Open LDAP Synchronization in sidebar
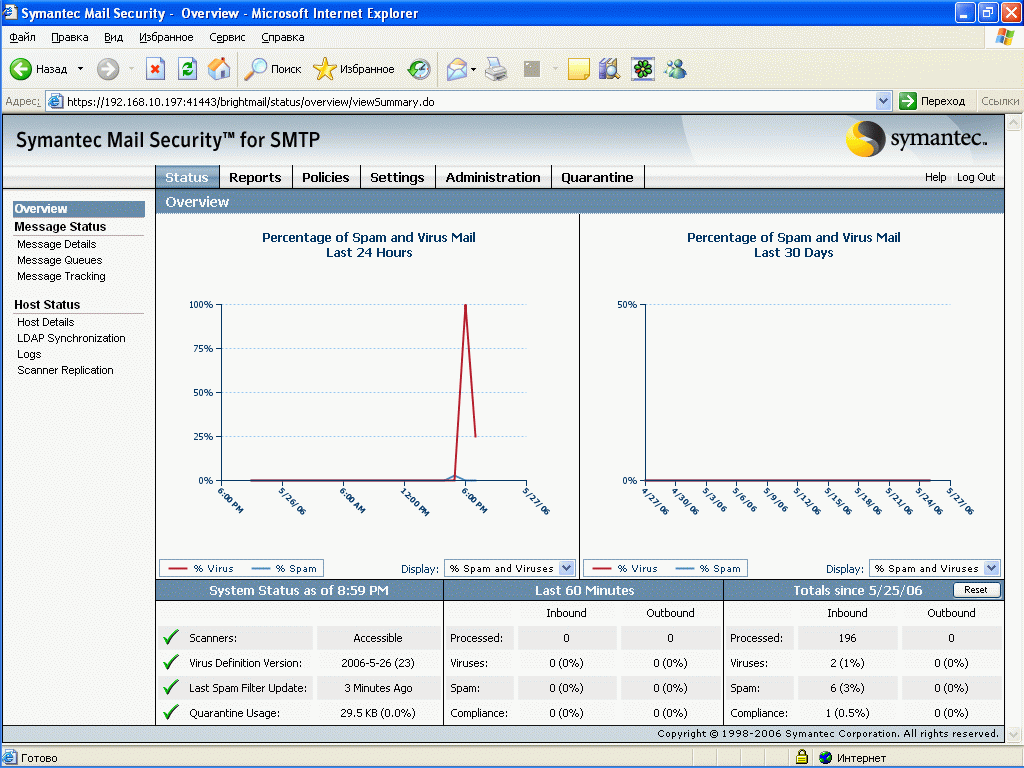 pyautogui.click(x=71, y=338)
